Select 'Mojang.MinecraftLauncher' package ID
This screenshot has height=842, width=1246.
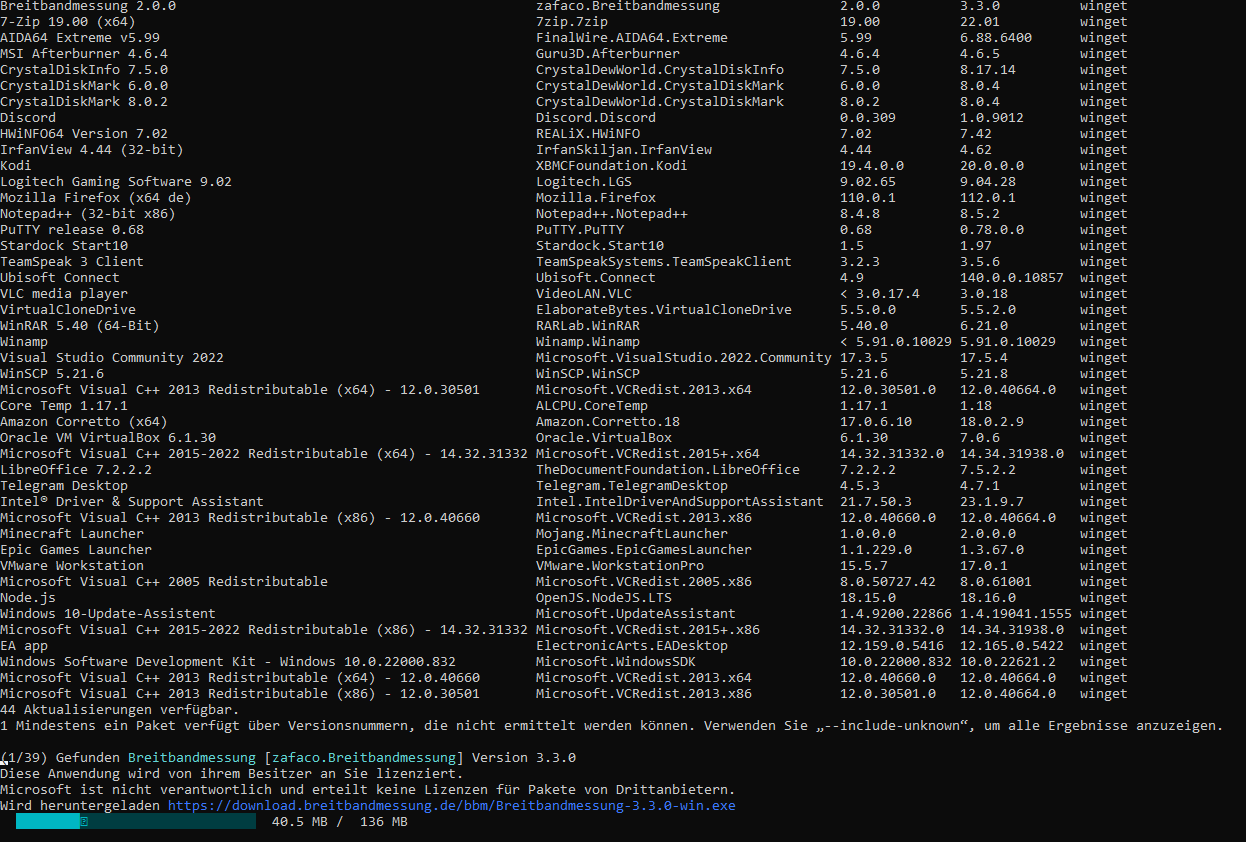tap(632, 534)
